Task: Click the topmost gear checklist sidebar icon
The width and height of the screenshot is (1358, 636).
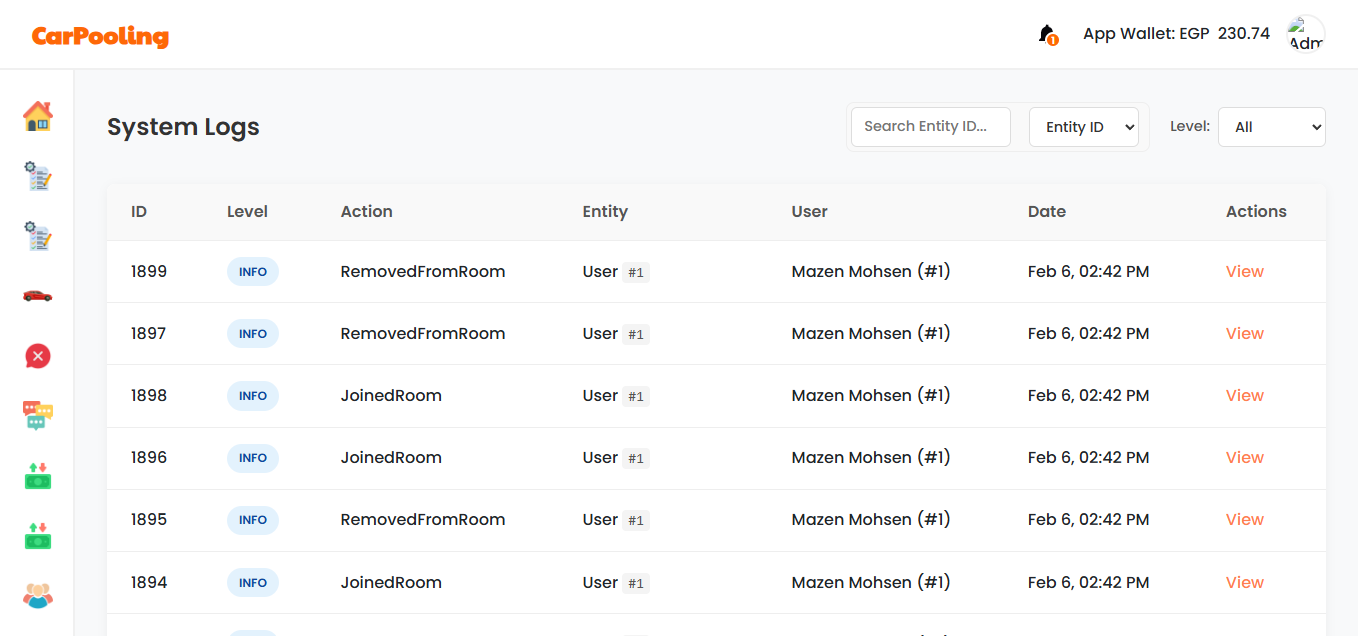Action: (37, 177)
